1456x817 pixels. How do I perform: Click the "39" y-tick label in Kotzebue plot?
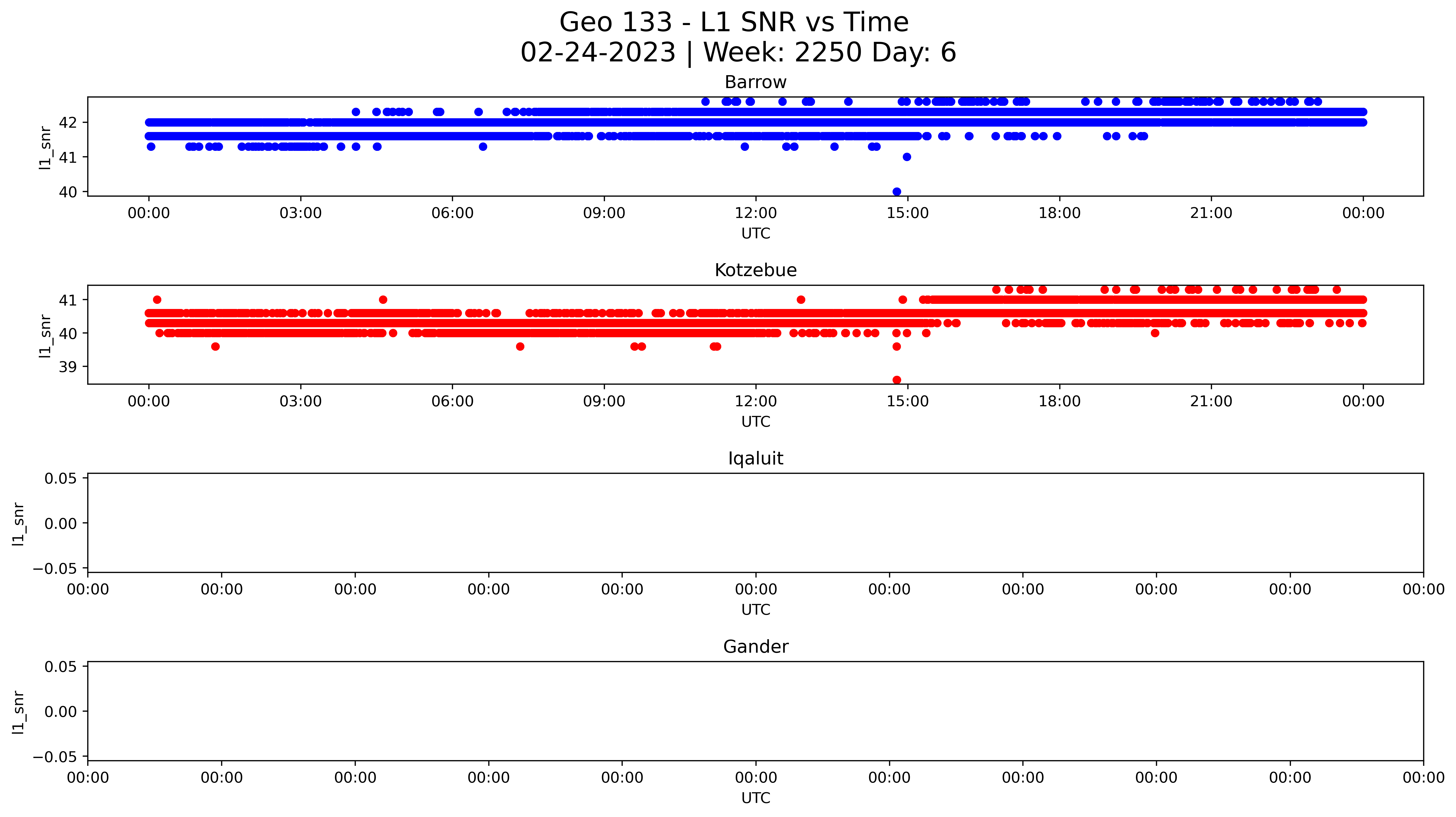tap(68, 367)
